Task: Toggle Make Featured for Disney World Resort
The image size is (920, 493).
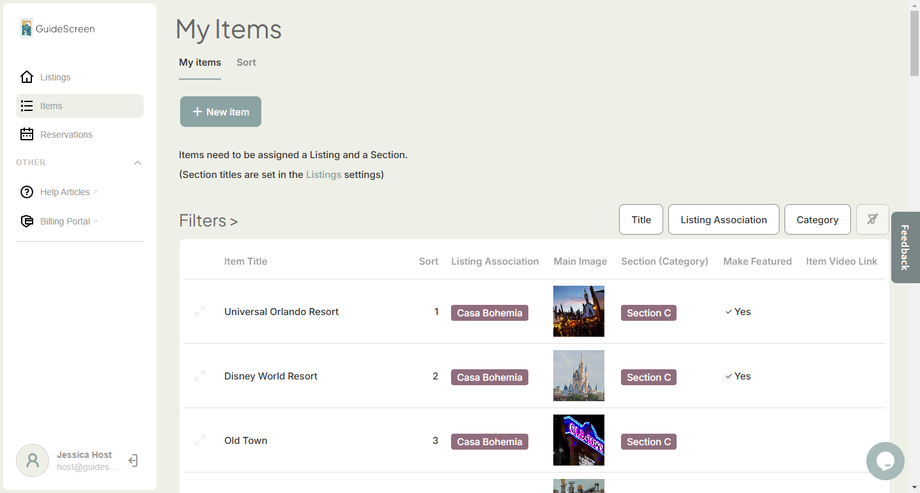Action: click(738, 377)
